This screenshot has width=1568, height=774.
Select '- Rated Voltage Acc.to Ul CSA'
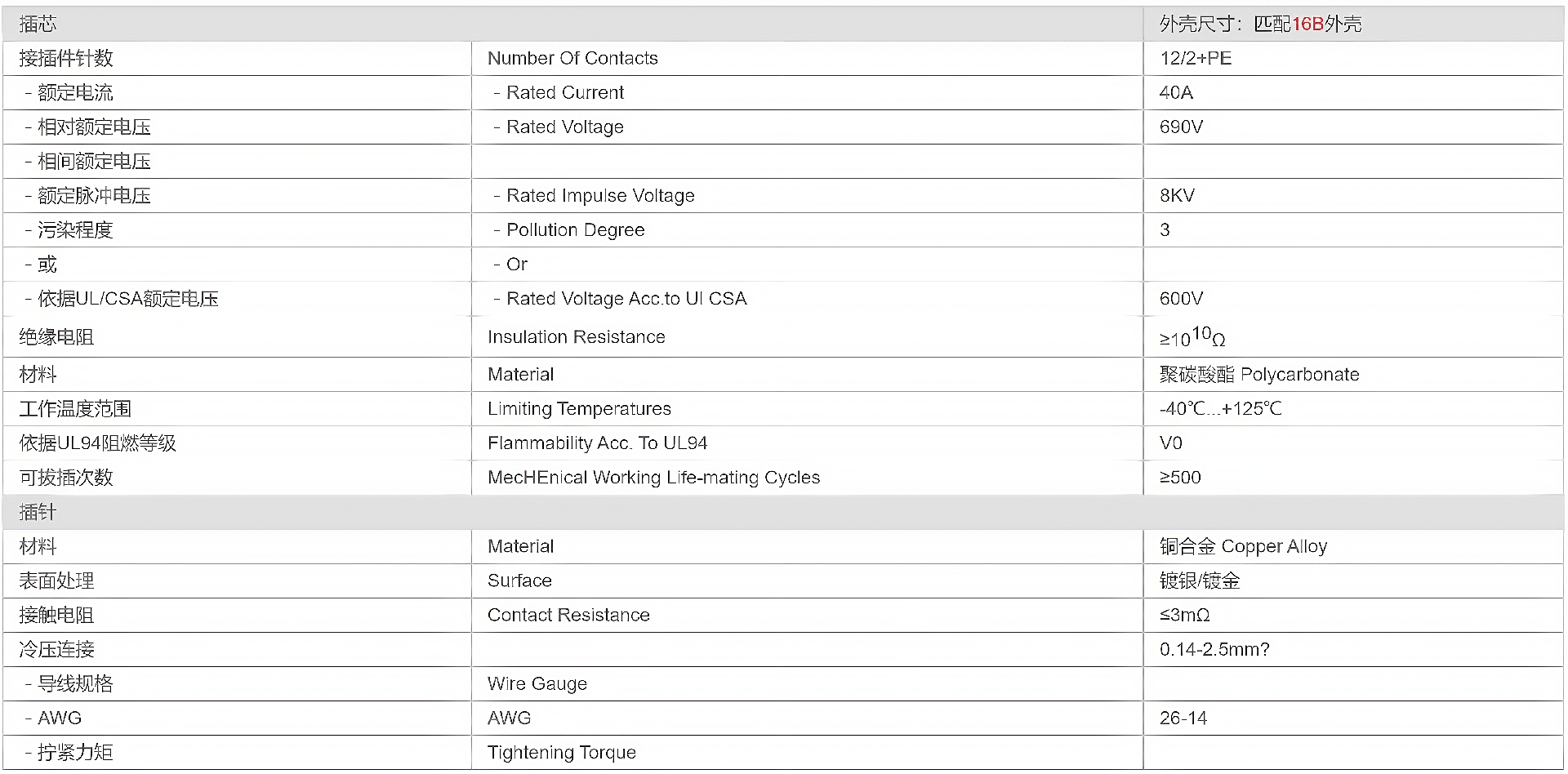[620, 298]
